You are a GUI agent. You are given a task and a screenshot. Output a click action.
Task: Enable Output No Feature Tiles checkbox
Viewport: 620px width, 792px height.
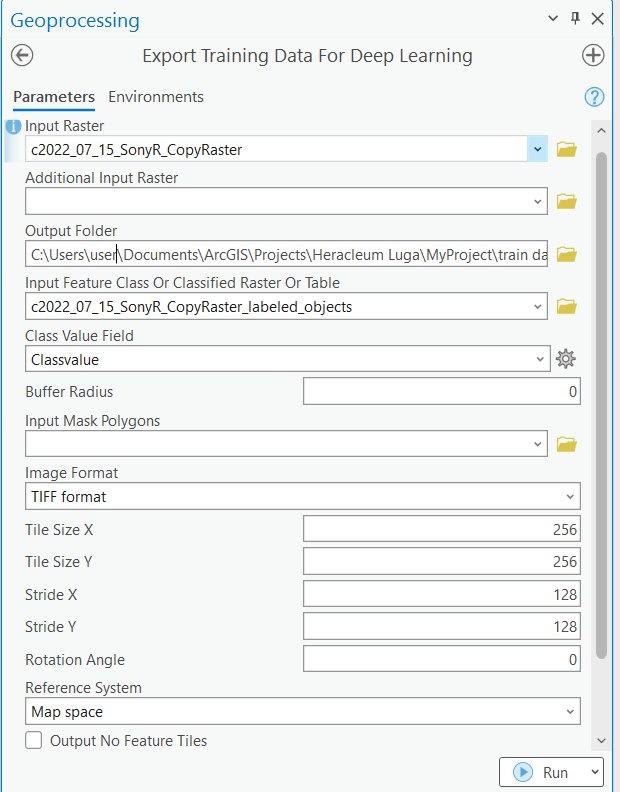[34, 741]
